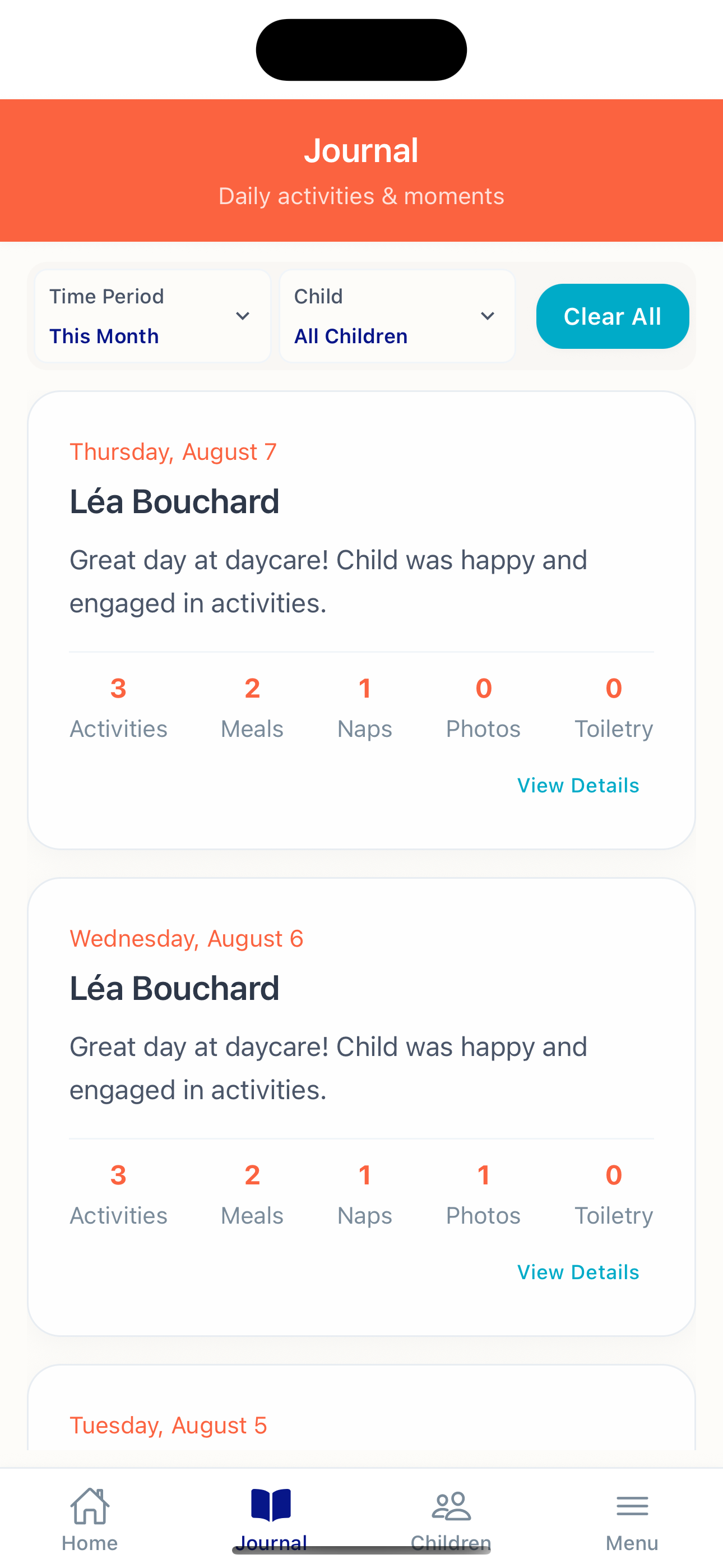Screen dimensions: 723x1568
Task: Open View Details for August 7
Action: [x=578, y=785]
